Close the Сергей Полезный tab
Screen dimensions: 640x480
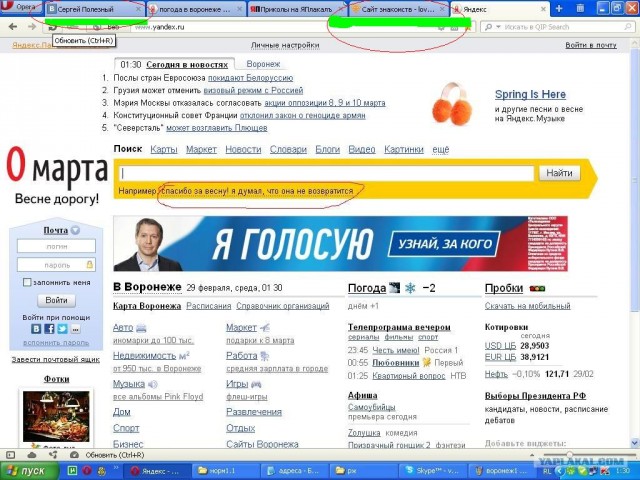[139, 9]
